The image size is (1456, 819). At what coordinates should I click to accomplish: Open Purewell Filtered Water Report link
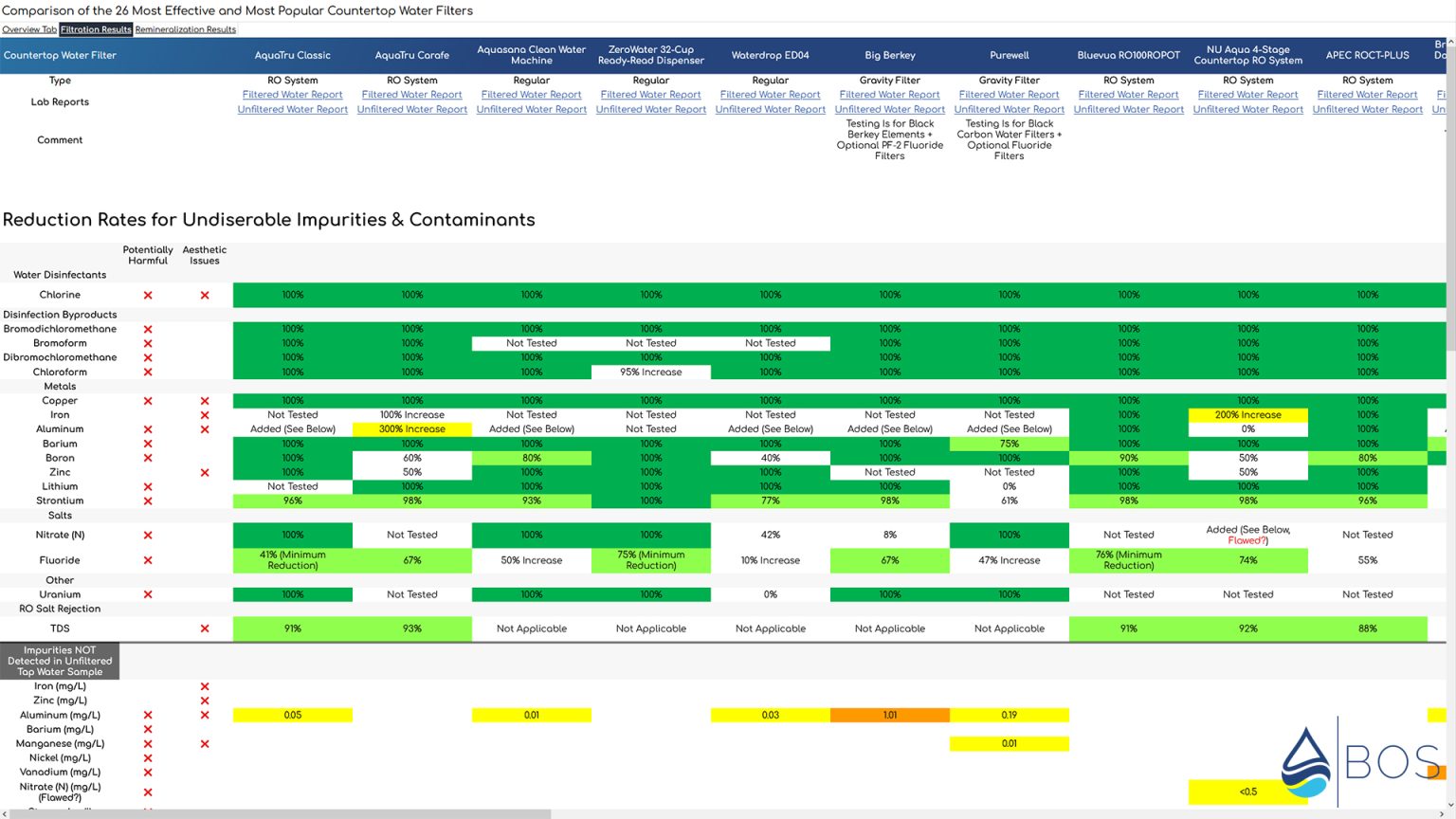1010,95
